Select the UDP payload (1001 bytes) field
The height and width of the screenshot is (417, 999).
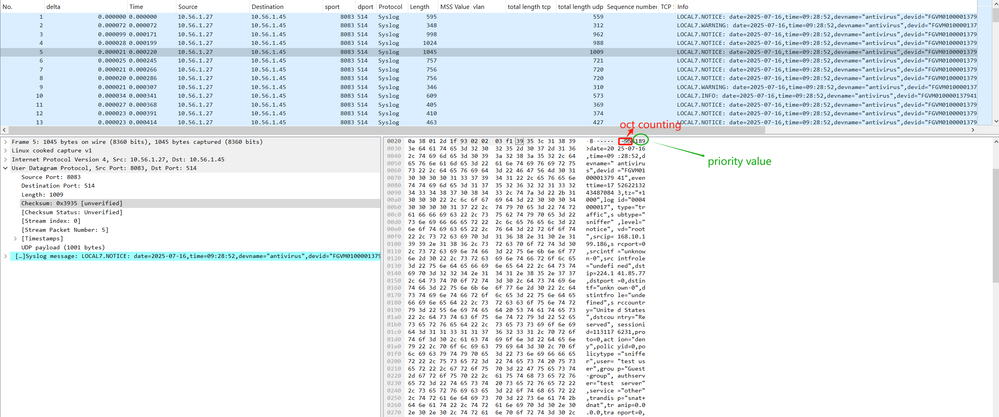[x=63, y=247]
